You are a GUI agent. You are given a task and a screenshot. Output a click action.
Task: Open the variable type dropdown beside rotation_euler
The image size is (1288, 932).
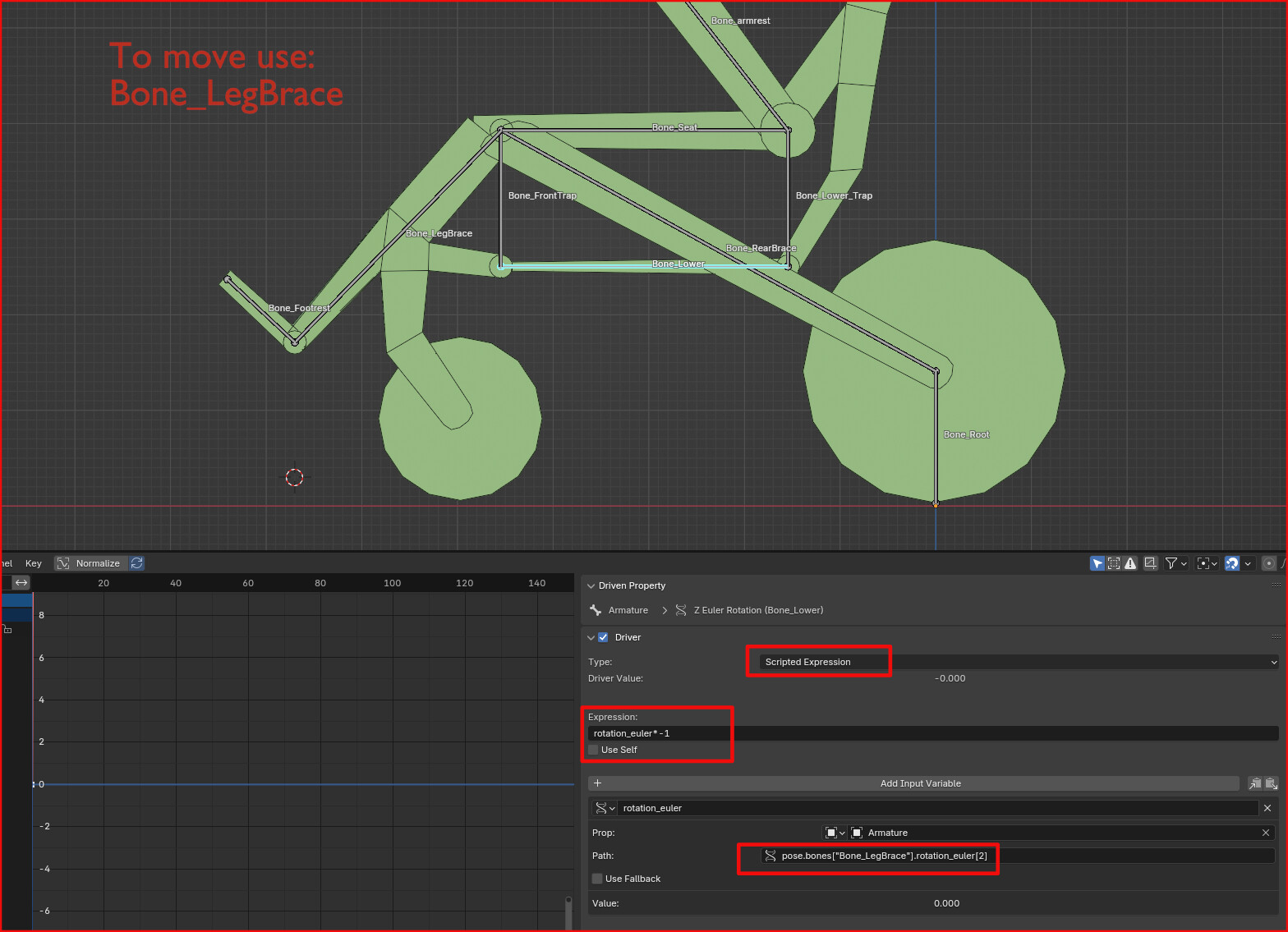pyautogui.click(x=605, y=808)
